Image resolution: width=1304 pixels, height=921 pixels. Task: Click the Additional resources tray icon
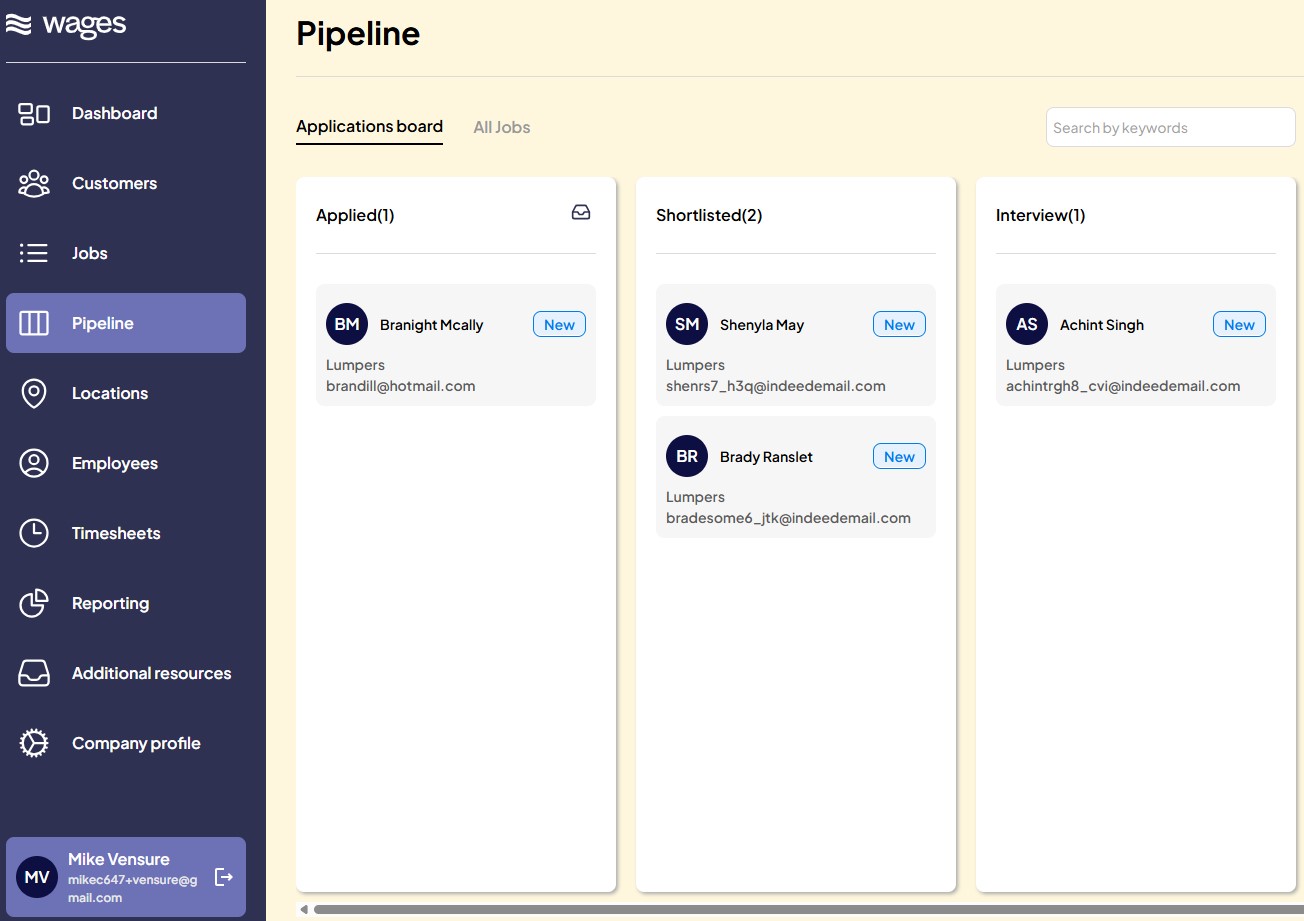pos(34,674)
